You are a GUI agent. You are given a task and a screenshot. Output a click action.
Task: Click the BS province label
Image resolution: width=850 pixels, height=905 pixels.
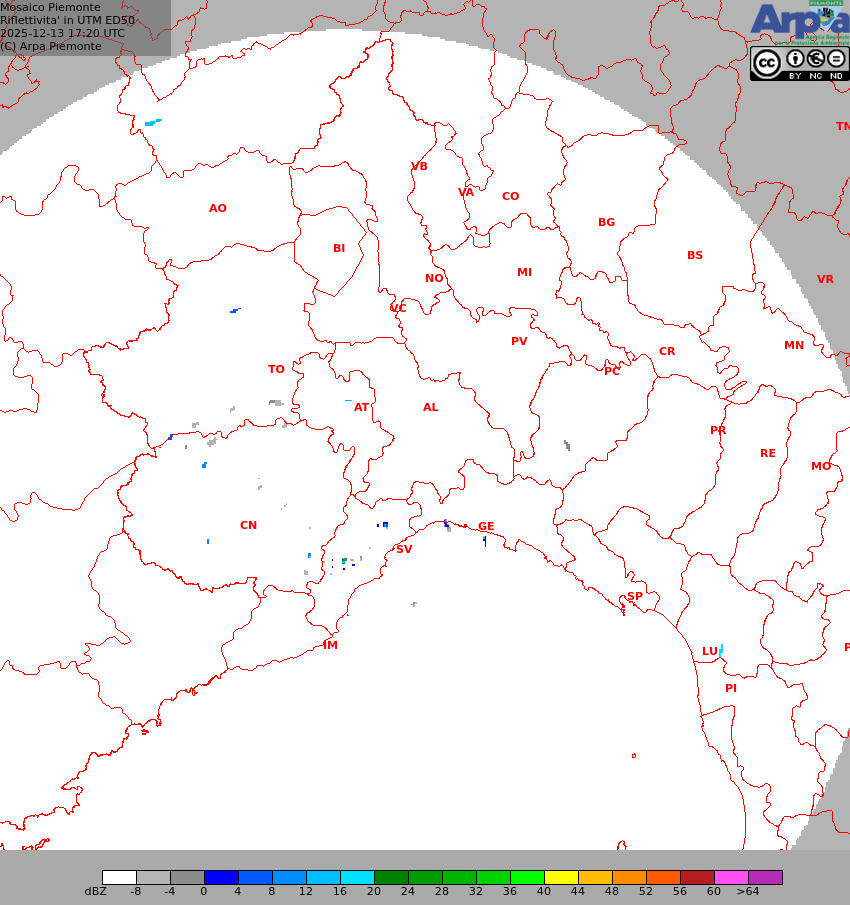coord(694,255)
